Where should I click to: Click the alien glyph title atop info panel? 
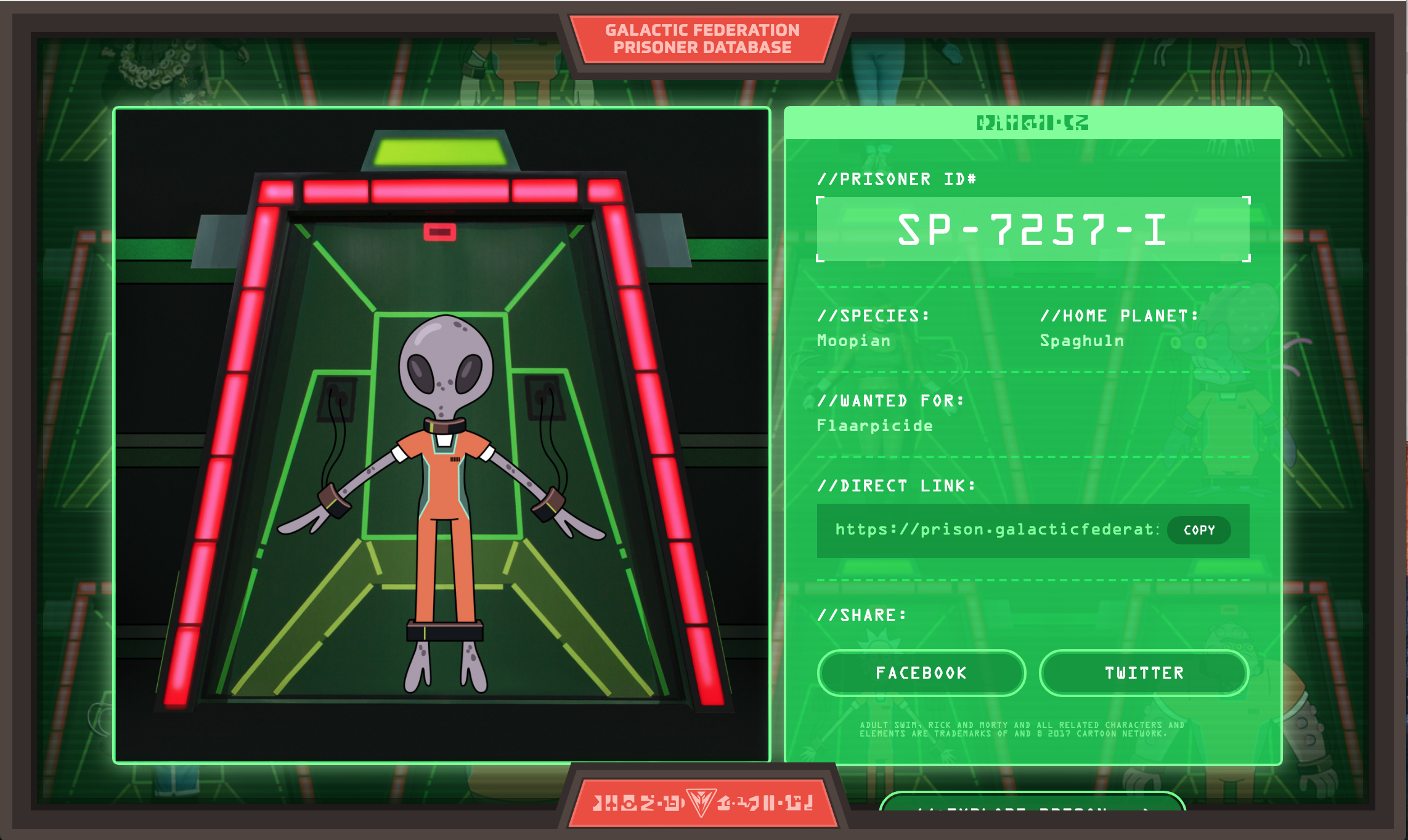pos(1032,123)
